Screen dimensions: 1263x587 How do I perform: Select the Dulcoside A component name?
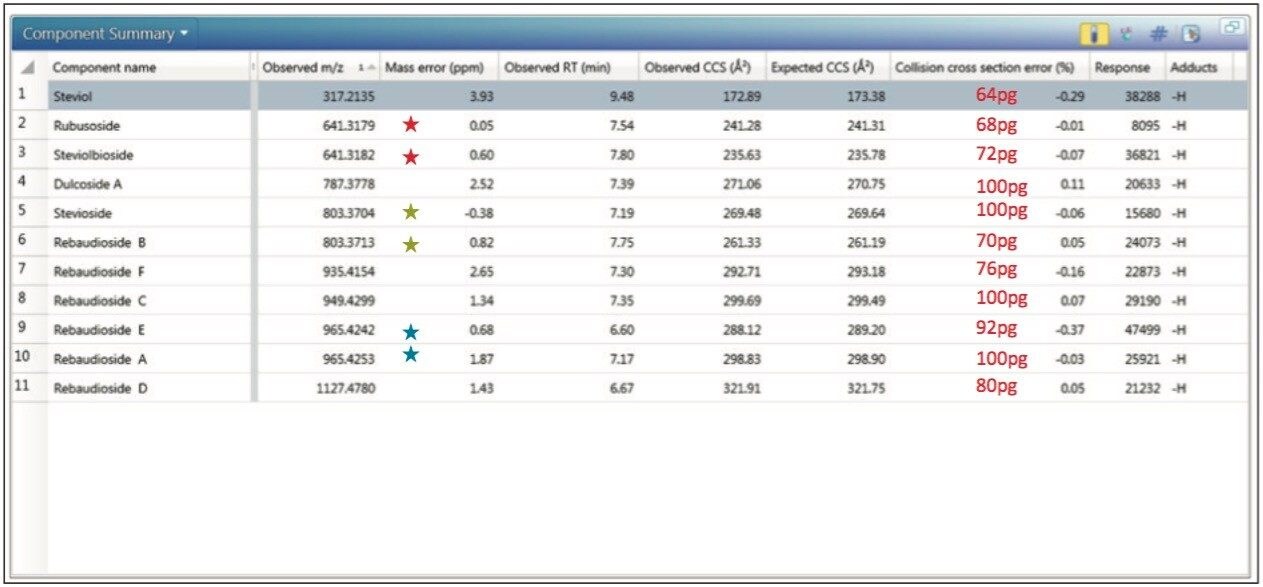87,185
